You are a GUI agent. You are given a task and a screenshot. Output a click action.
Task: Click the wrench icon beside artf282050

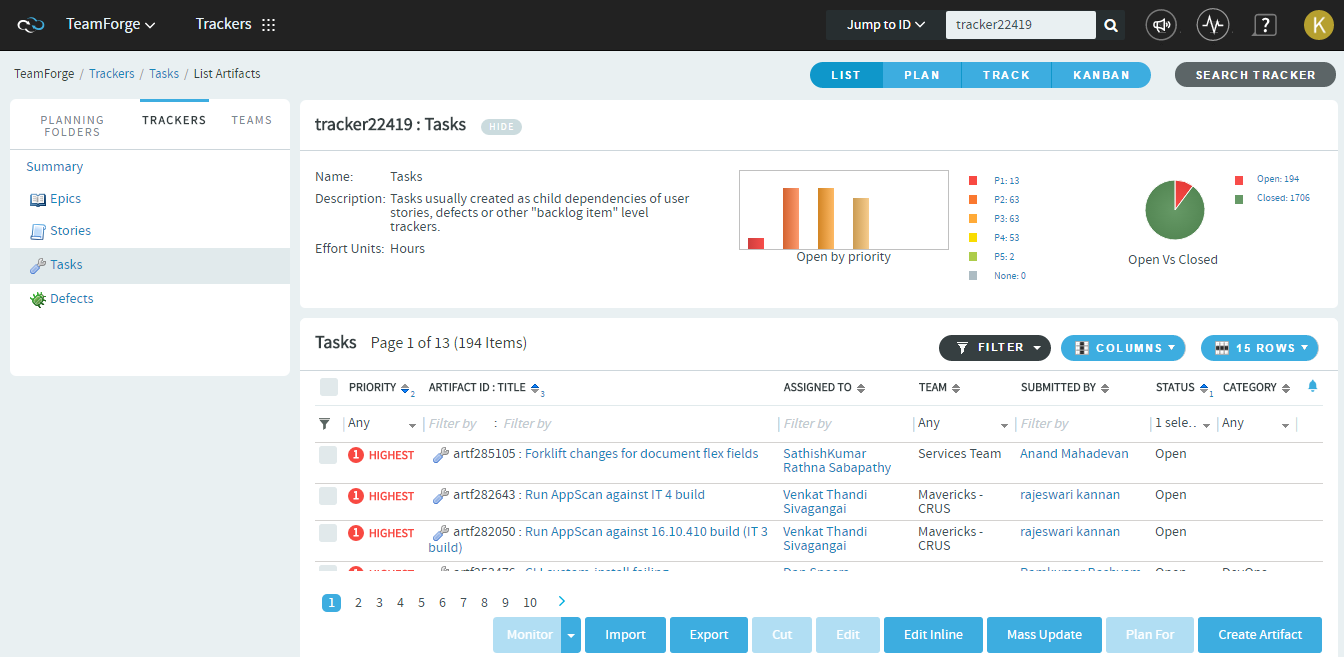(440, 533)
